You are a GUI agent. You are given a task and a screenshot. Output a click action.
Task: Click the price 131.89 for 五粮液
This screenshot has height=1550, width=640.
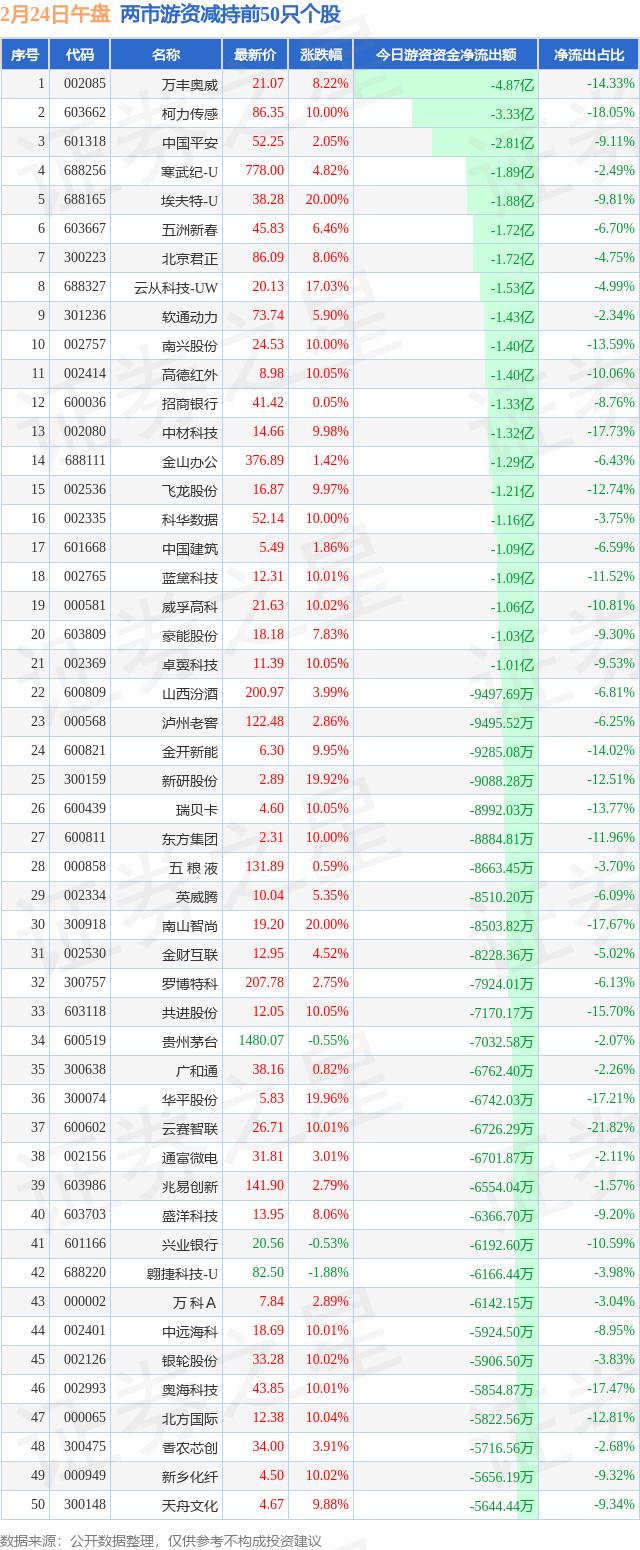(265, 867)
